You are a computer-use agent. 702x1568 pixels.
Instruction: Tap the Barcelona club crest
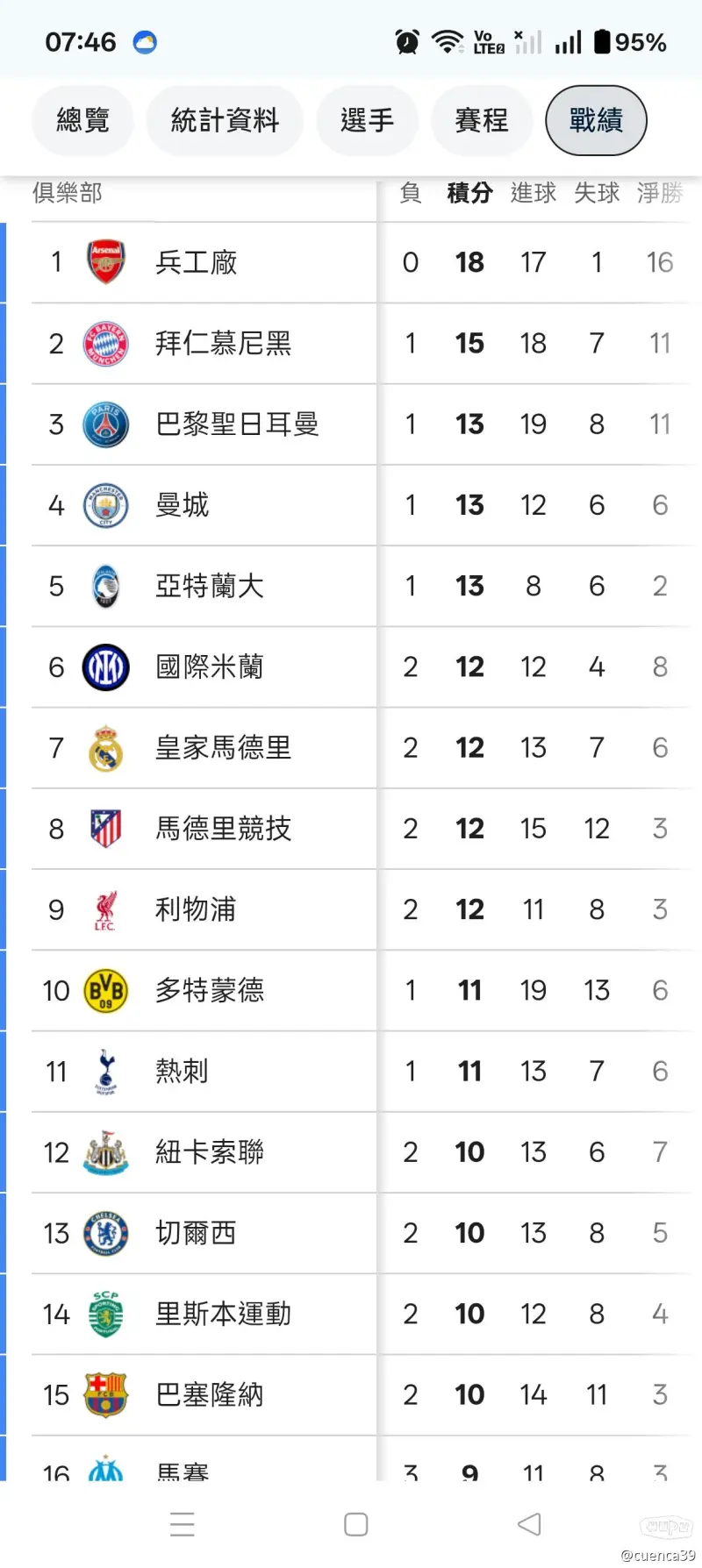point(105,1395)
